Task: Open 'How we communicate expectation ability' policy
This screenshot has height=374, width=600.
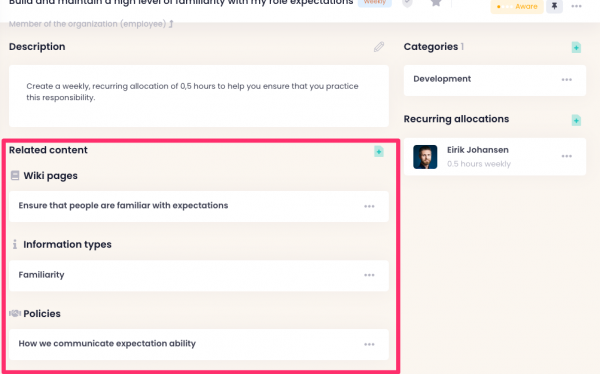Action: coord(107,343)
